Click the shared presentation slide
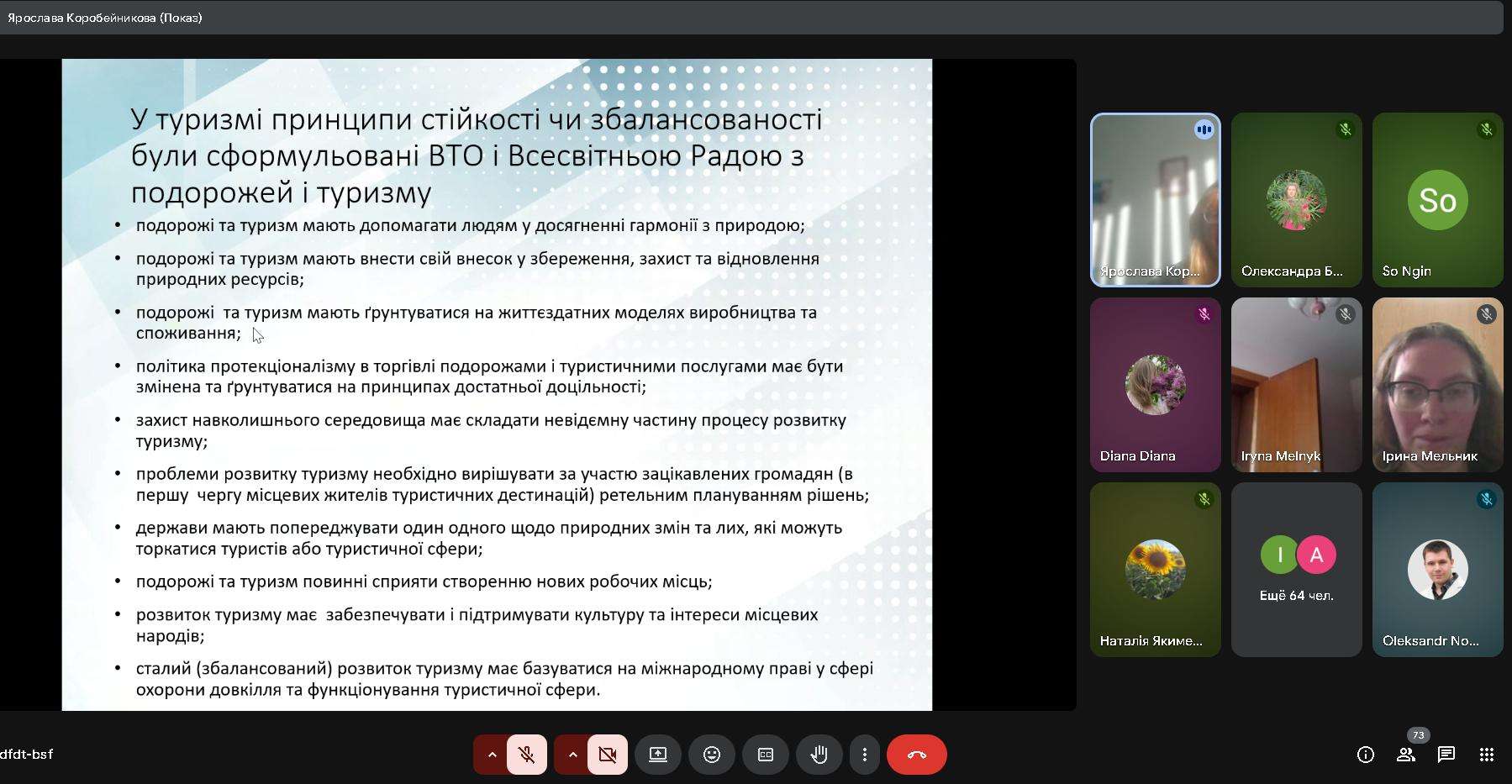The height and width of the screenshot is (784, 1512). point(497,384)
